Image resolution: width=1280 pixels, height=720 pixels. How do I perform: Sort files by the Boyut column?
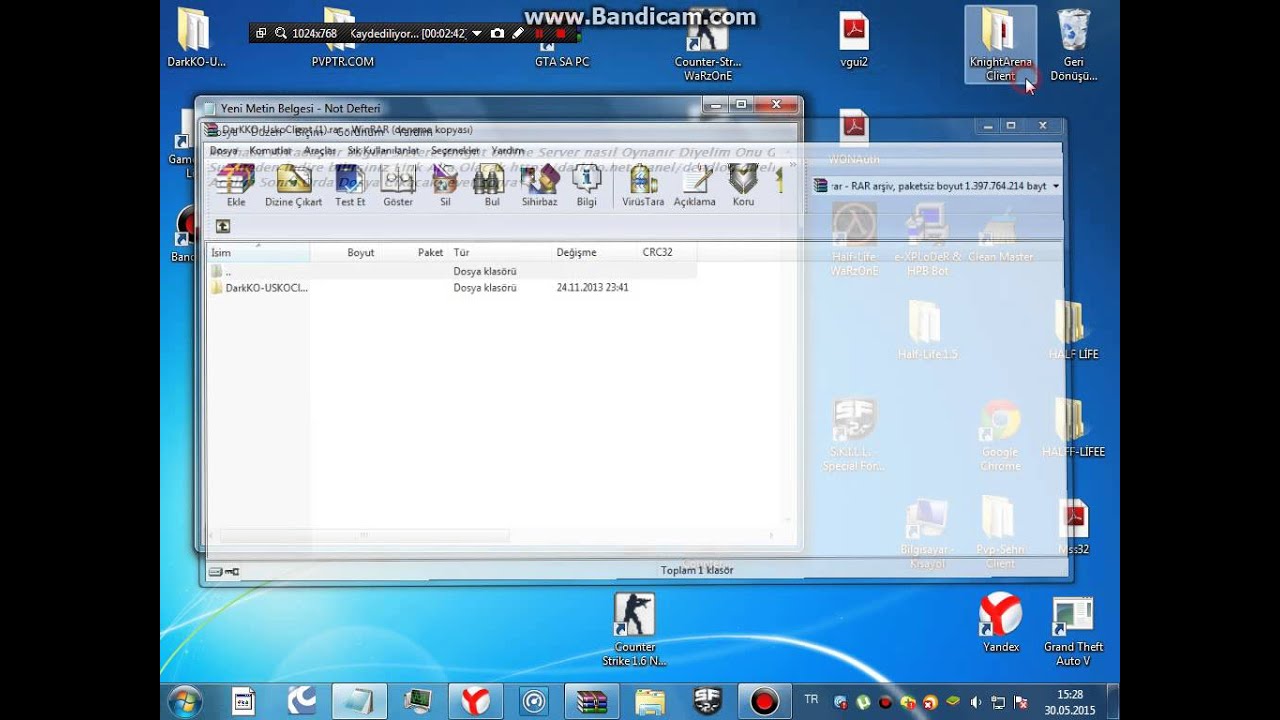click(344, 253)
